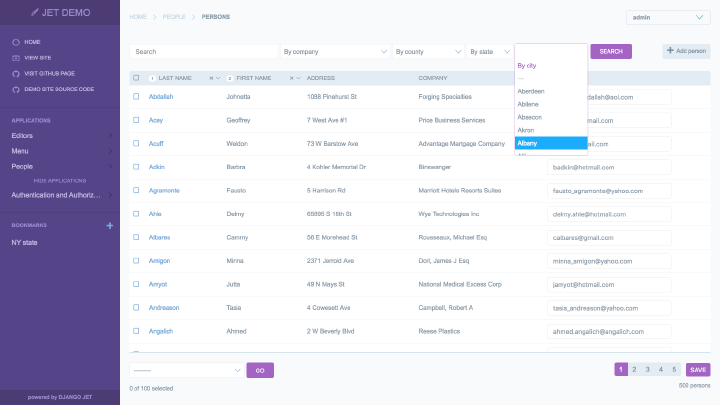Click the purple SEARCH button
Screen dimensions: 720x405
[x=611, y=51]
